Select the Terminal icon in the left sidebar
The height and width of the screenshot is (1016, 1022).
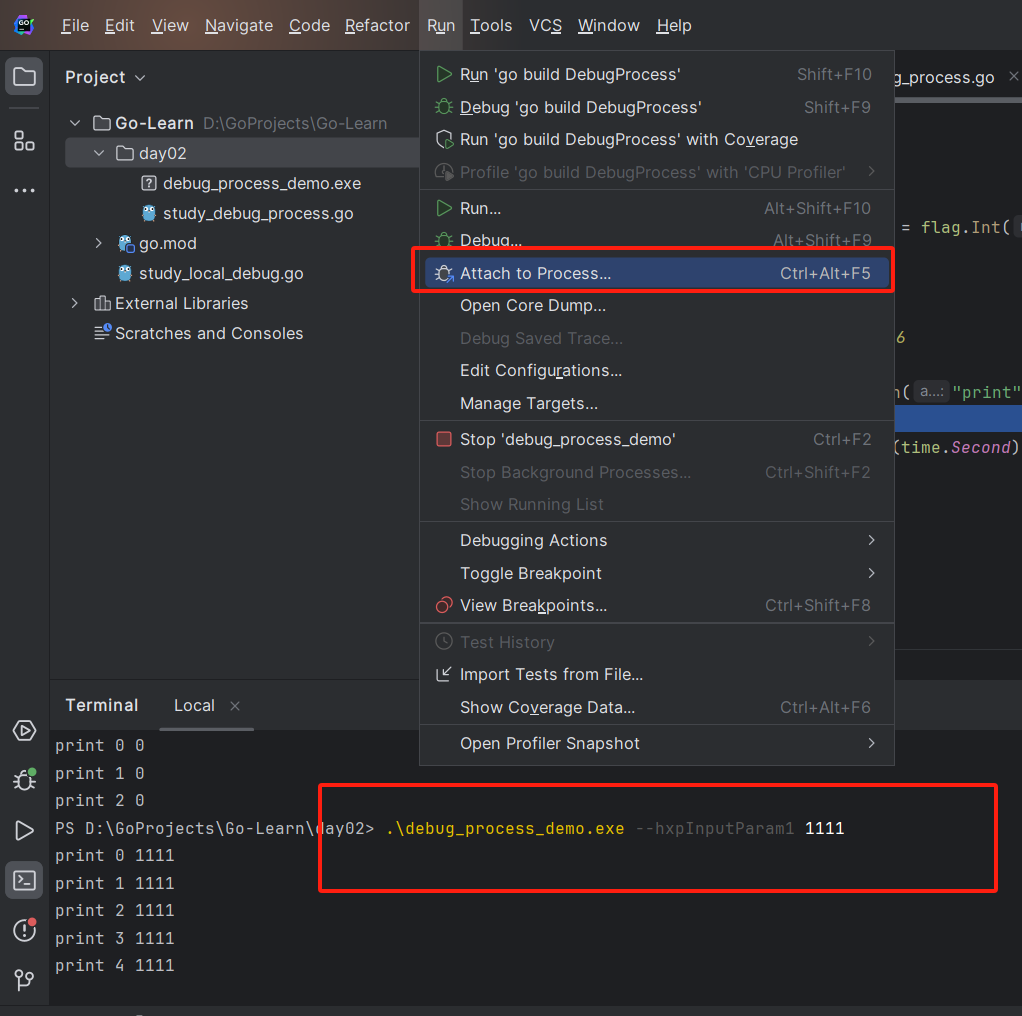24,880
